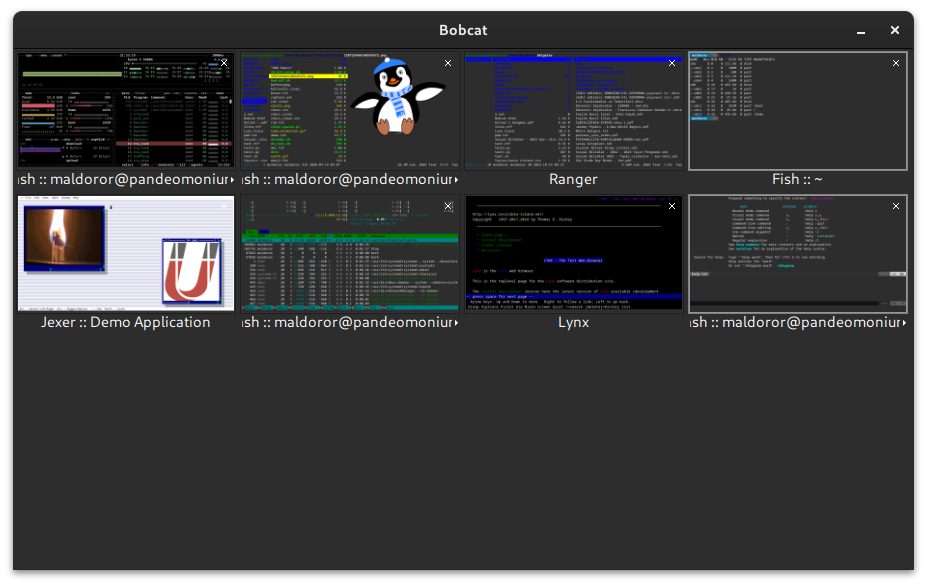Viewport: 927px width, 586px height.
Task: Open the Ranger tab thumbnail
Action: pos(573,111)
